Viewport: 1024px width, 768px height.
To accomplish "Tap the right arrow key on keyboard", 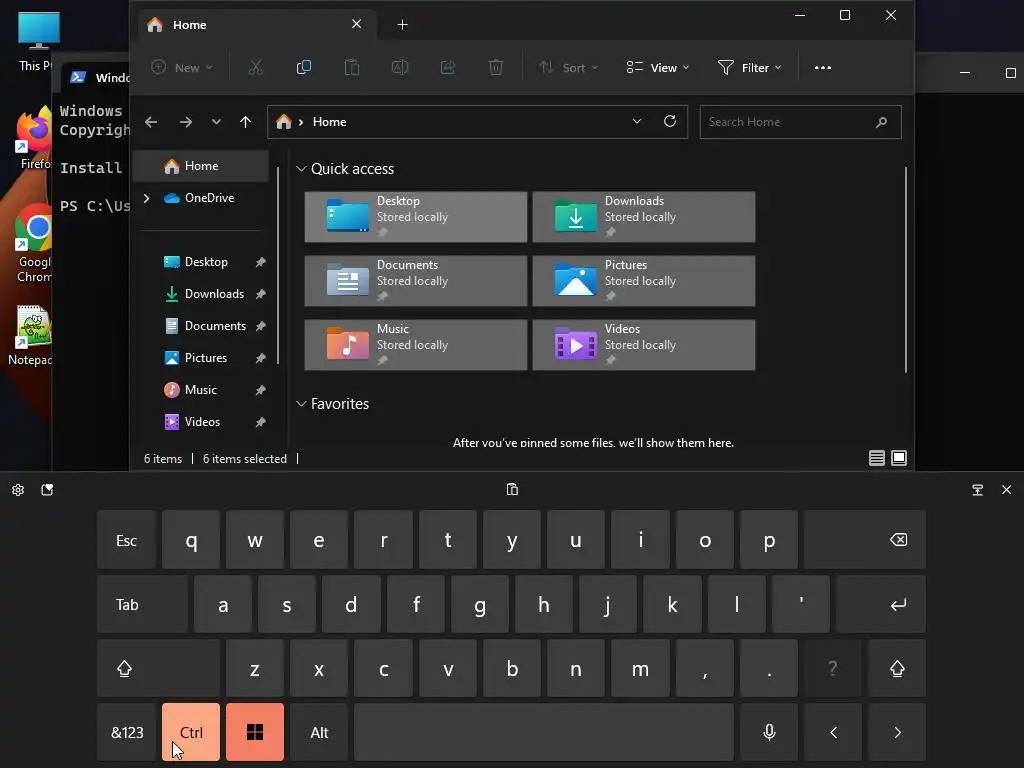I will pos(897,732).
